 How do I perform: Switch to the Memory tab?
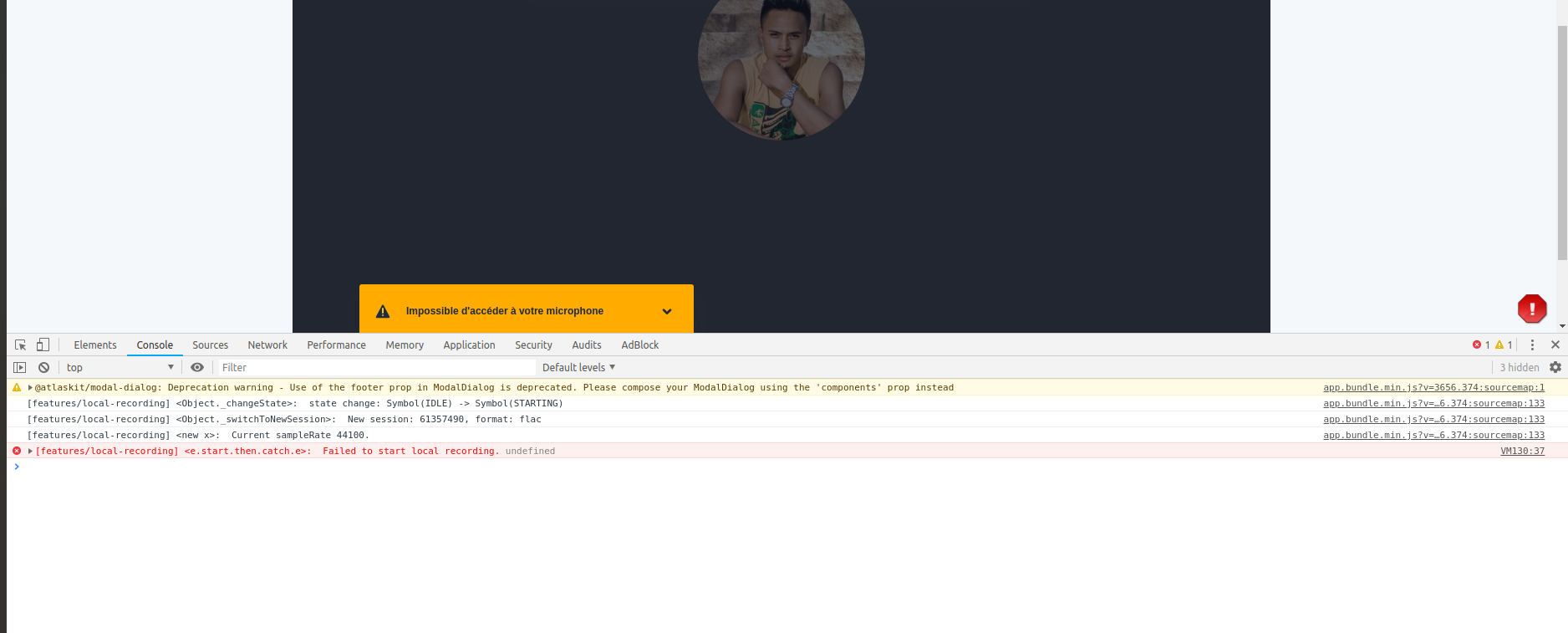point(405,345)
